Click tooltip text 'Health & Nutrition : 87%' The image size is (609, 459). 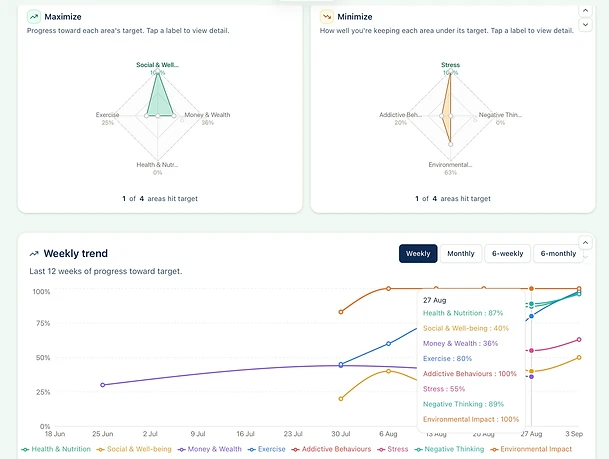tap(463, 313)
